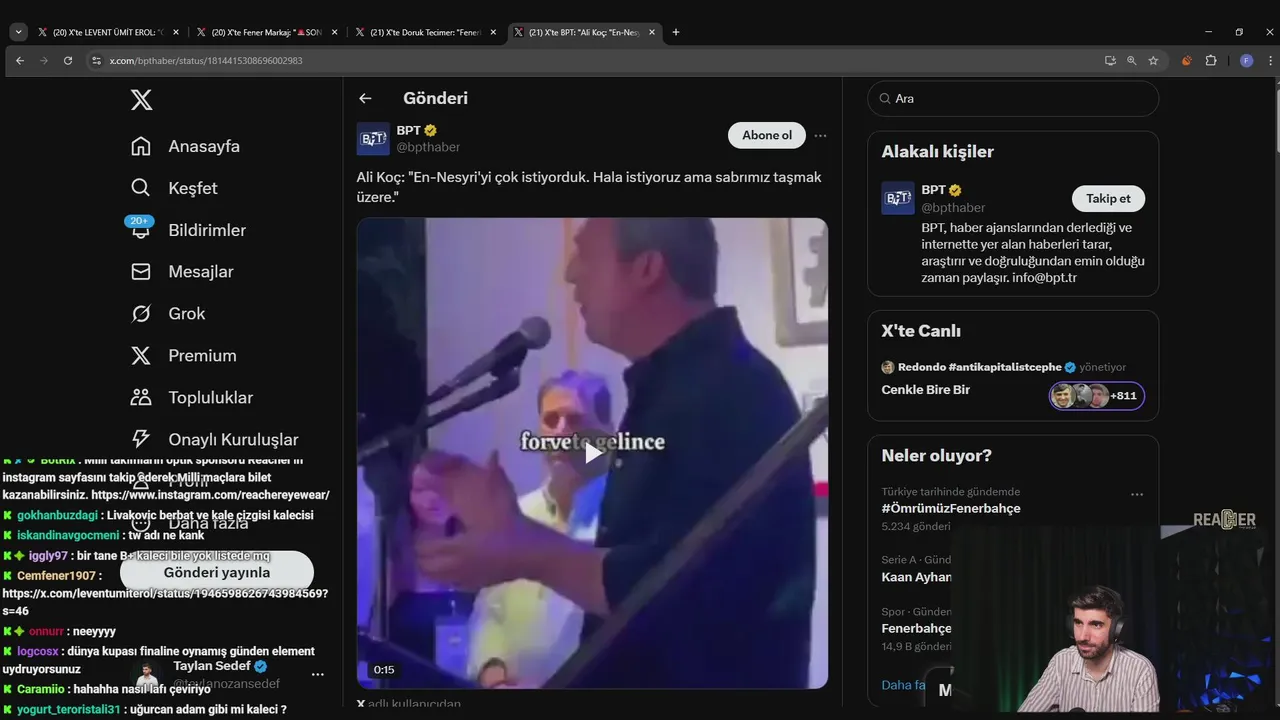
Task: Open BPT profile avatar in post
Action: click(373, 139)
